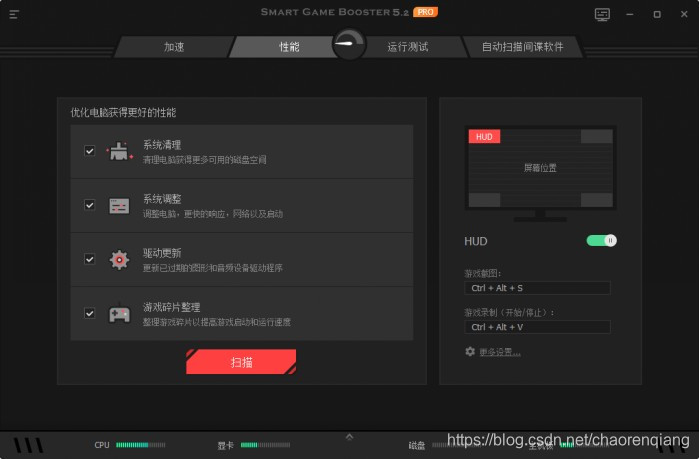Click the Ctrl + Alt + S hotkey field
The width and height of the screenshot is (699, 459).
pos(537,288)
